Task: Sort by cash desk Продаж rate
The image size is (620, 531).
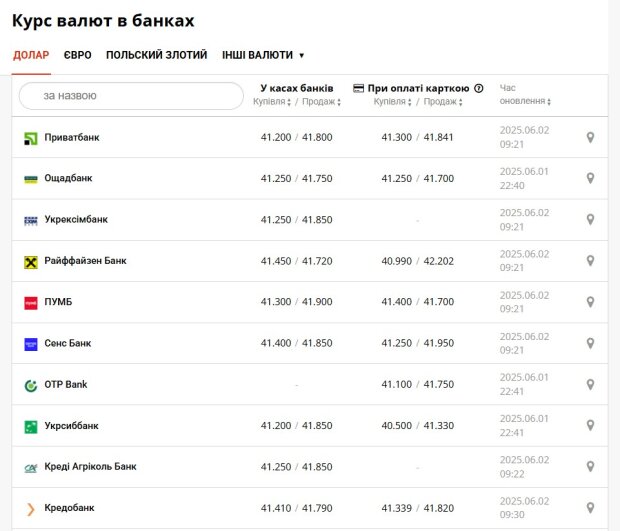Action: pyautogui.click(x=321, y=102)
